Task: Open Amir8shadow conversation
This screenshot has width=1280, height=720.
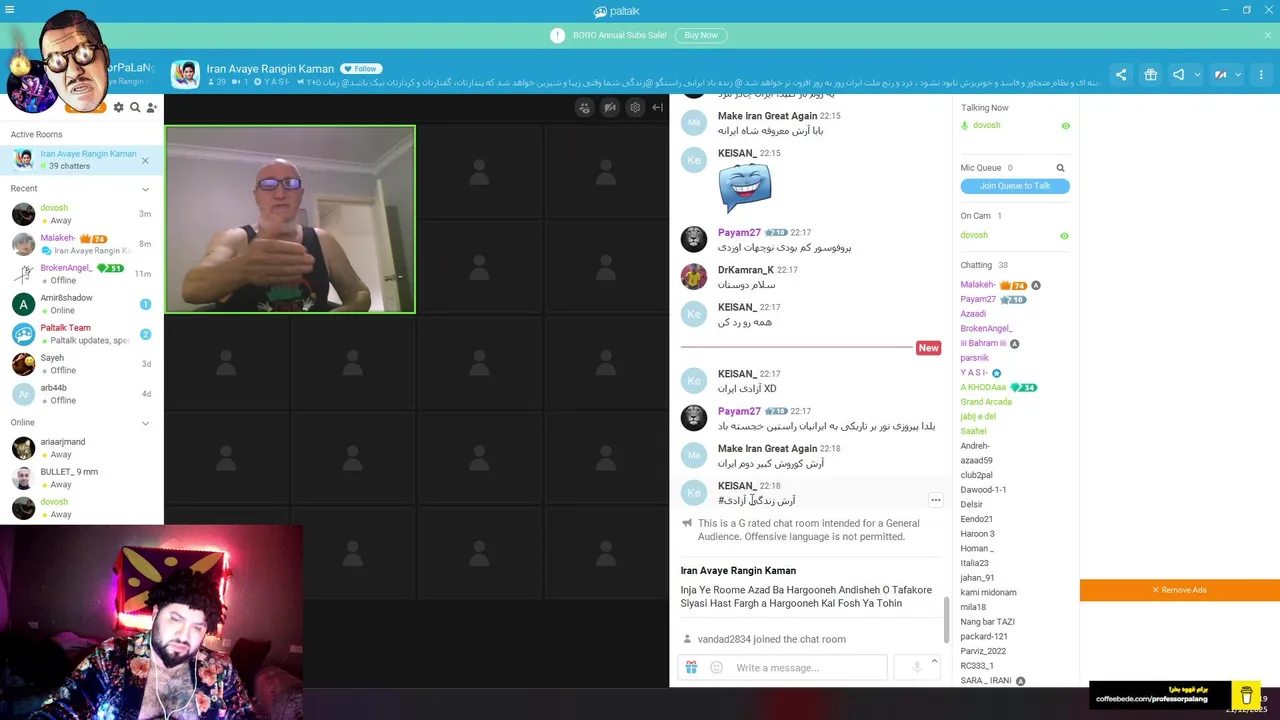Action: tap(81, 304)
